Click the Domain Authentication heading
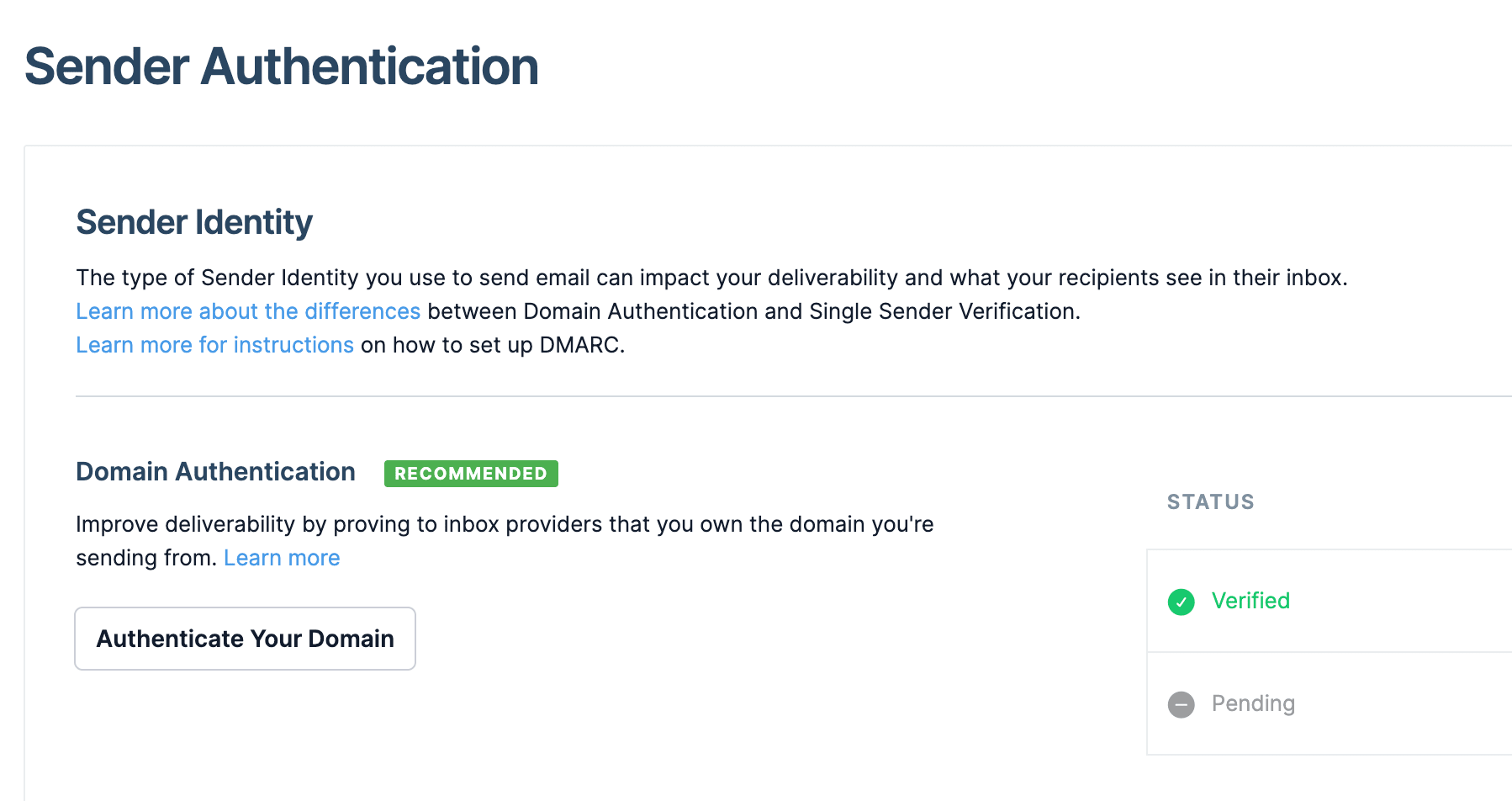The width and height of the screenshot is (1512, 801). [215, 472]
